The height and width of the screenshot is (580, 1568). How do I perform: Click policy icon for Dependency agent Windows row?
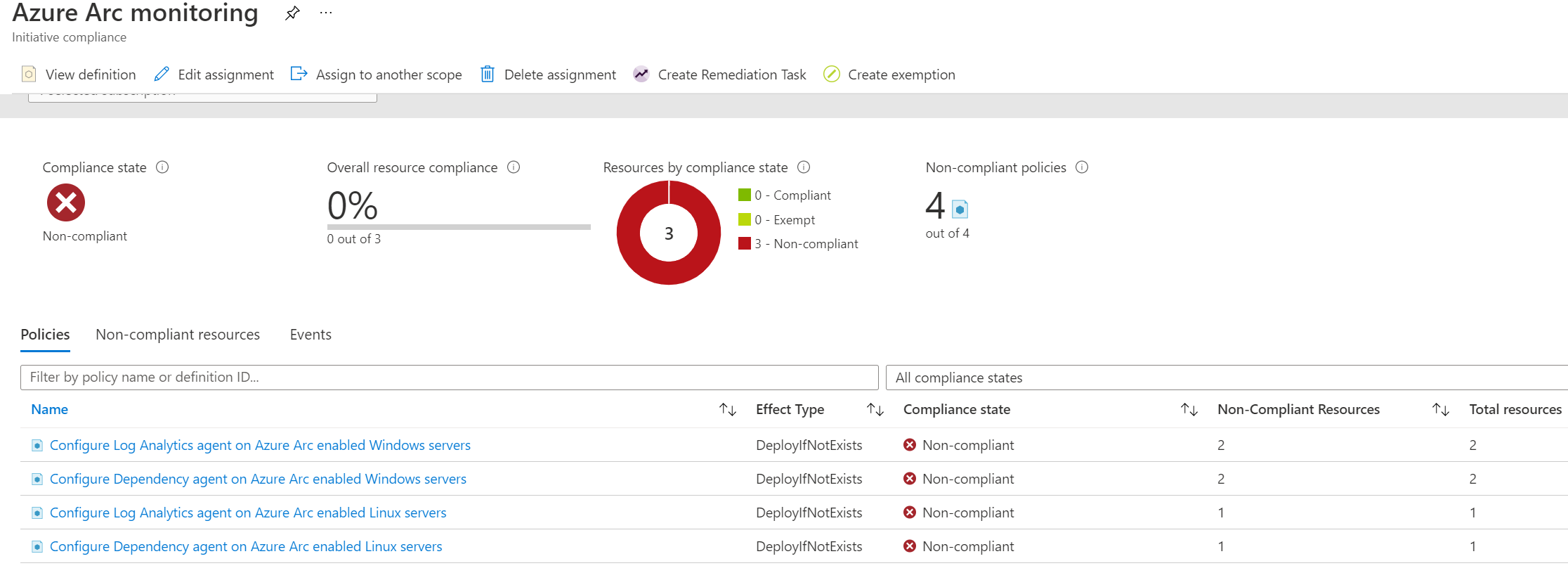(37, 479)
